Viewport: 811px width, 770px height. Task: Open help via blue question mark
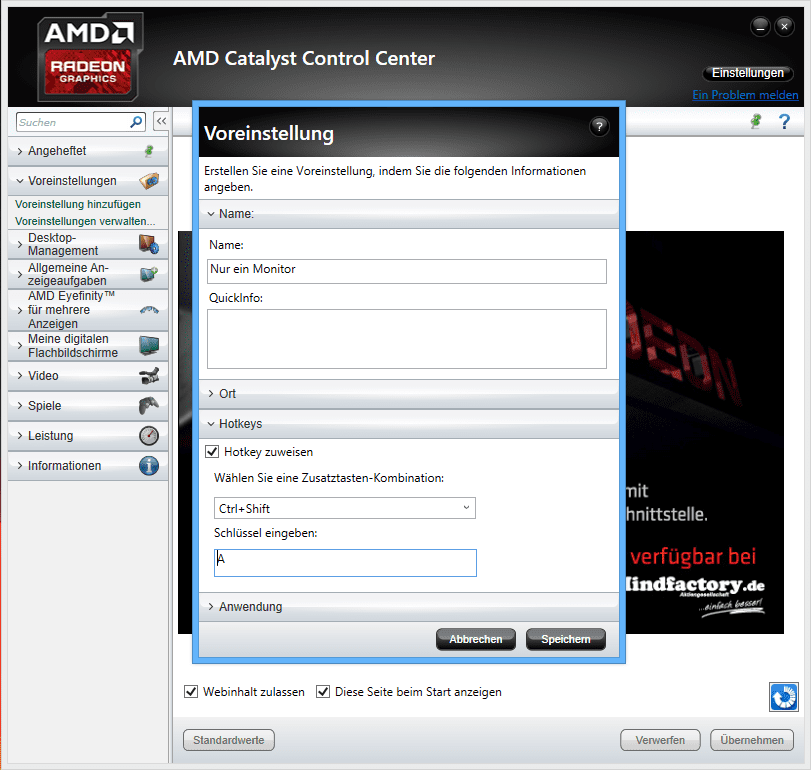[x=784, y=122]
